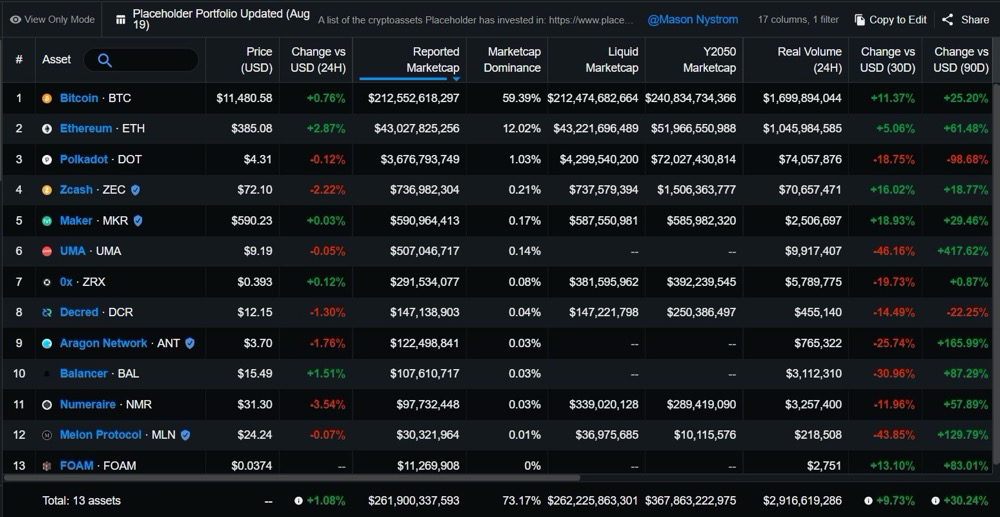This screenshot has width=1000, height=517.
Task: Select the Marketcap Dominance column header
Action: [513, 60]
